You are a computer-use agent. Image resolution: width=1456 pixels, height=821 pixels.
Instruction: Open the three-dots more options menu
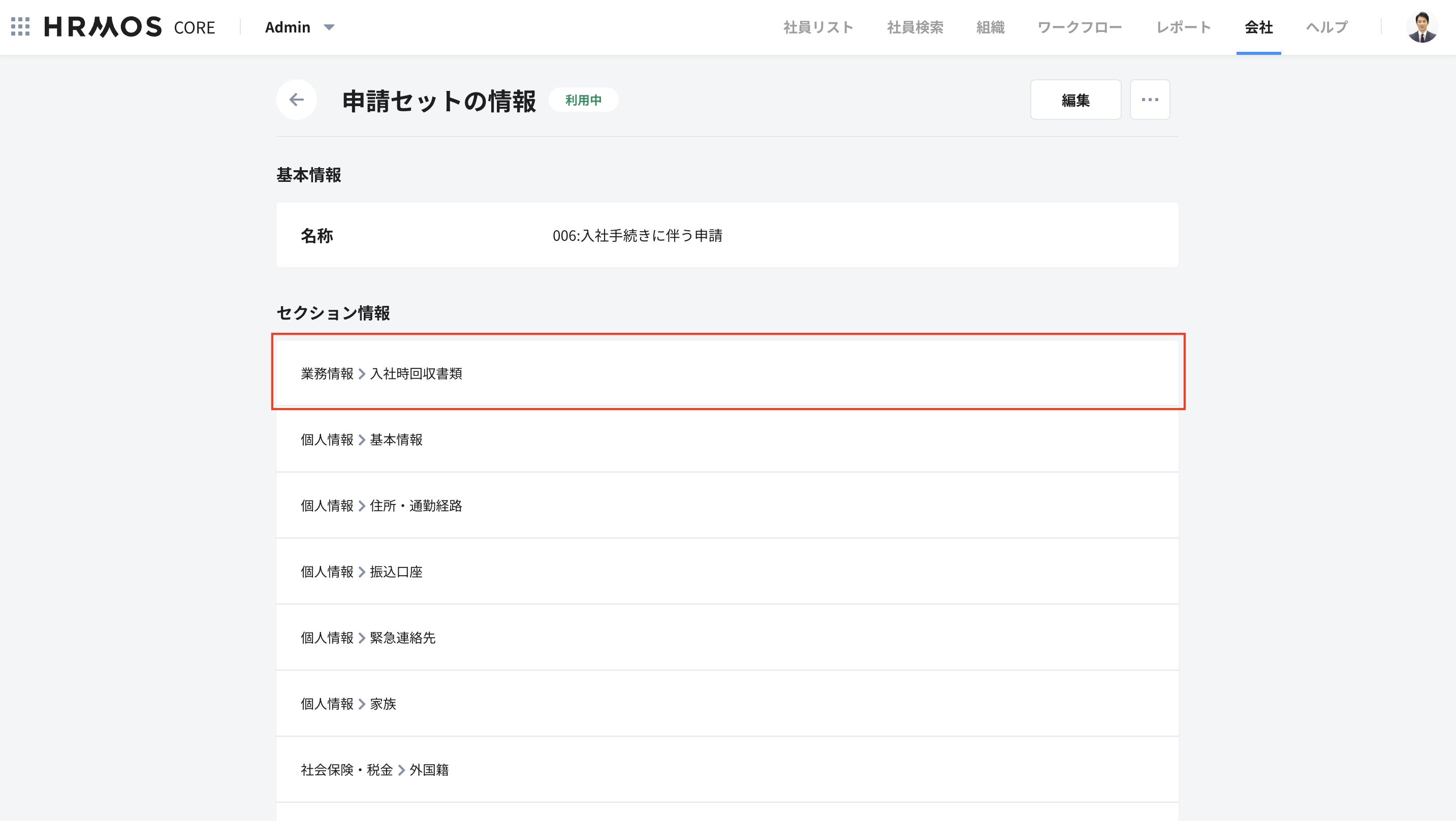tap(1149, 100)
